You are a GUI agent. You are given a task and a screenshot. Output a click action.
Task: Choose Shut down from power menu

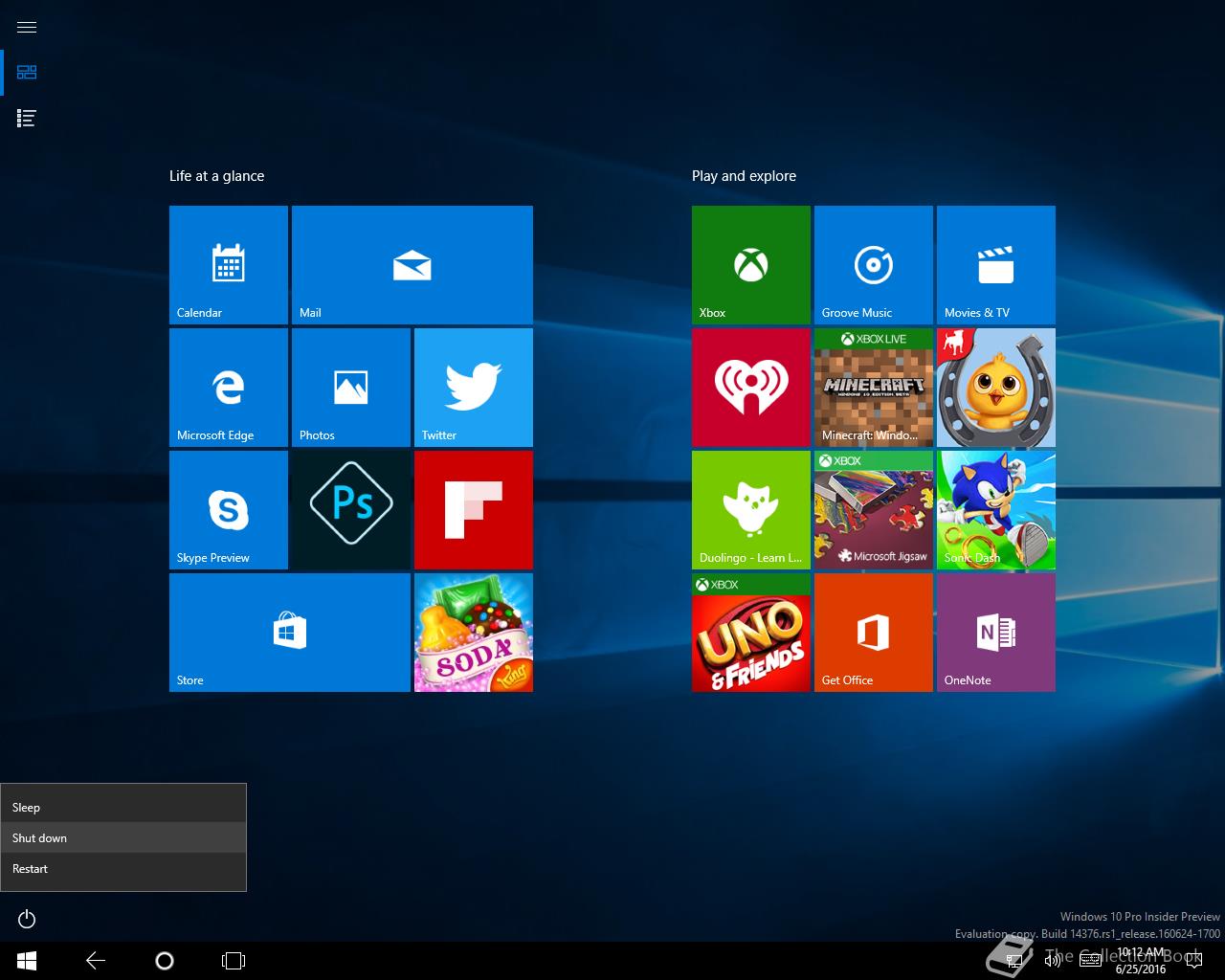(x=123, y=837)
